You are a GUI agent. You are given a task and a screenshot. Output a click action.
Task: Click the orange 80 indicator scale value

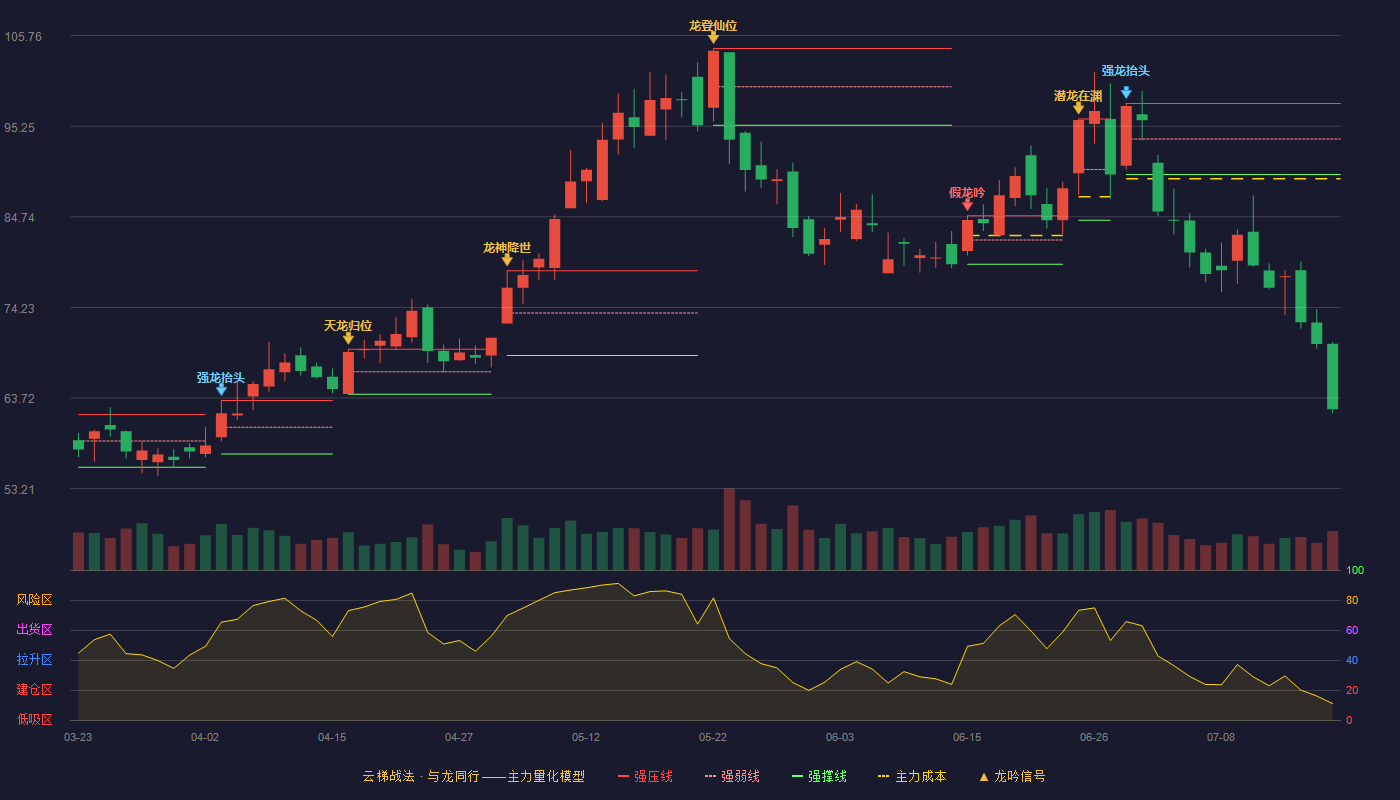[1352, 601]
